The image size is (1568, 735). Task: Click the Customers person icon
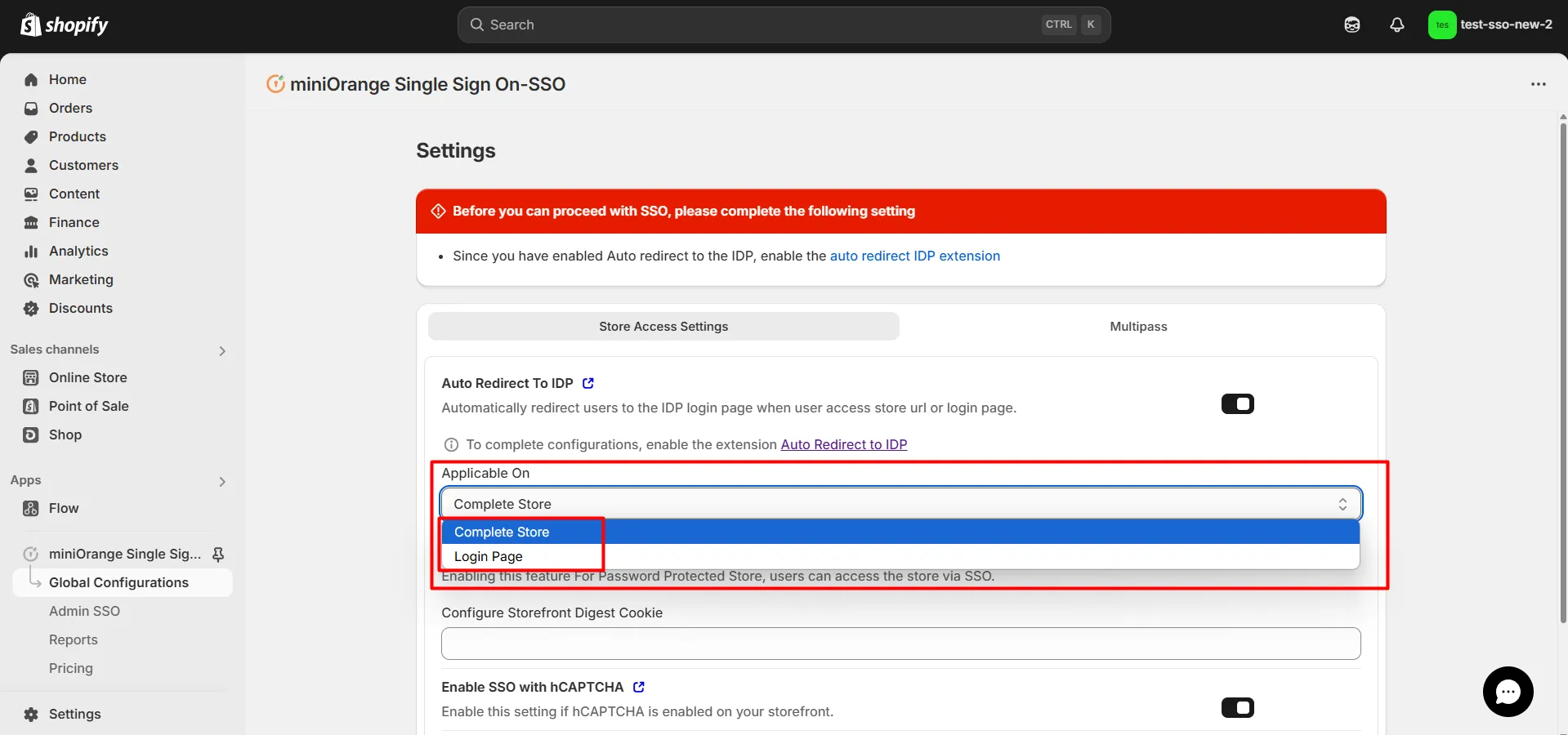point(31,165)
